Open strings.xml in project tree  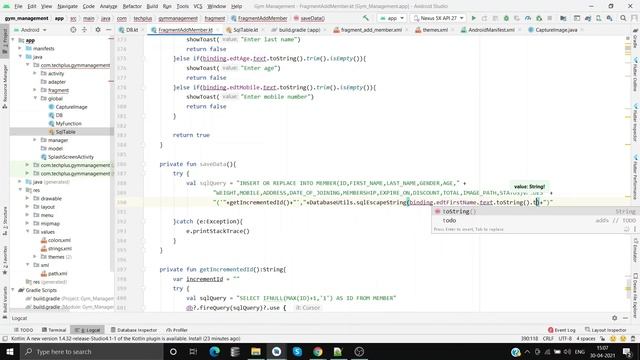pyautogui.click(x=56, y=248)
